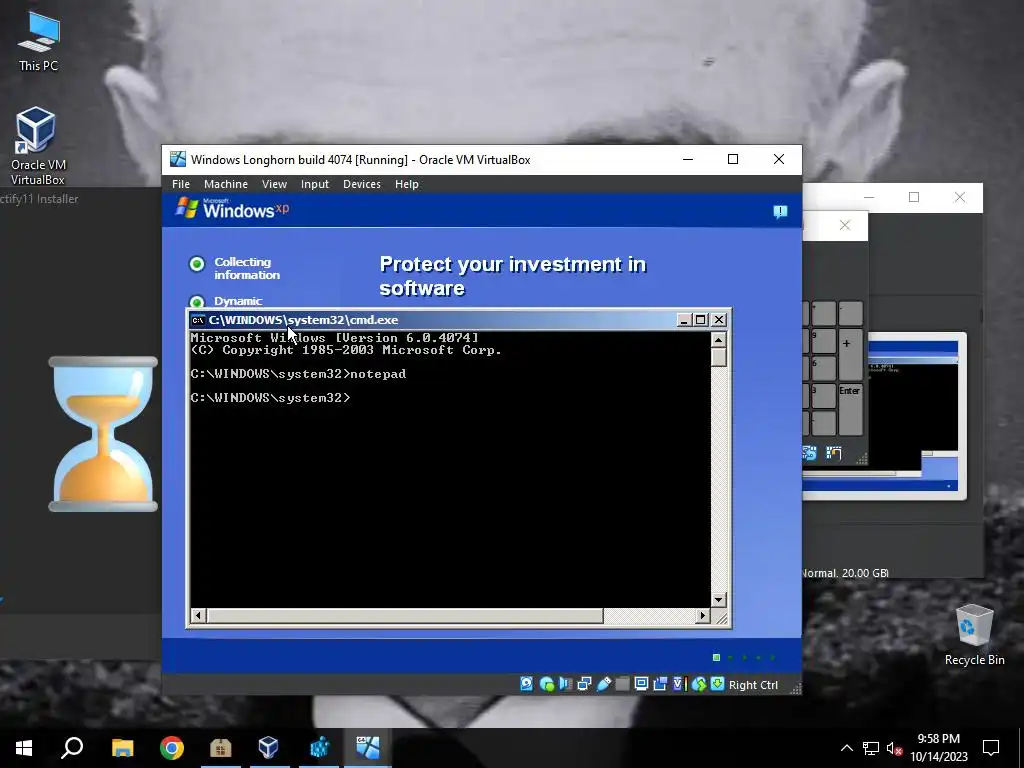Open the Devices menu
The width and height of the screenshot is (1024, 768).
362,184
